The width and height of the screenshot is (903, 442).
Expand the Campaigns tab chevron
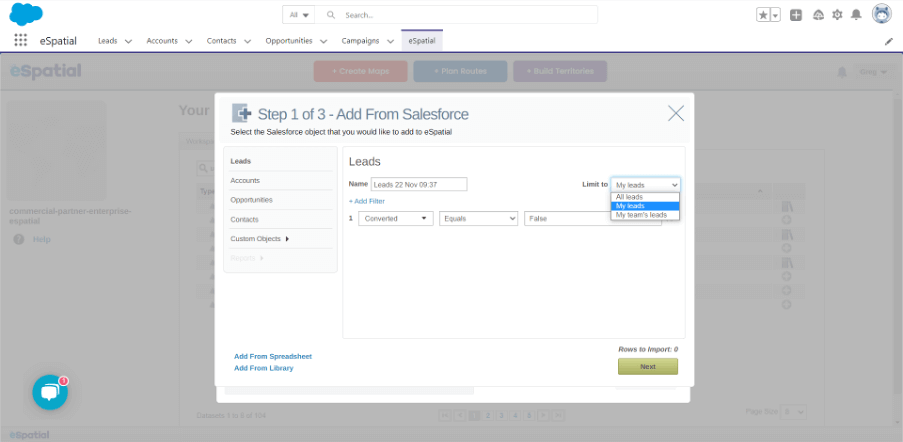(x=390, y=41)
